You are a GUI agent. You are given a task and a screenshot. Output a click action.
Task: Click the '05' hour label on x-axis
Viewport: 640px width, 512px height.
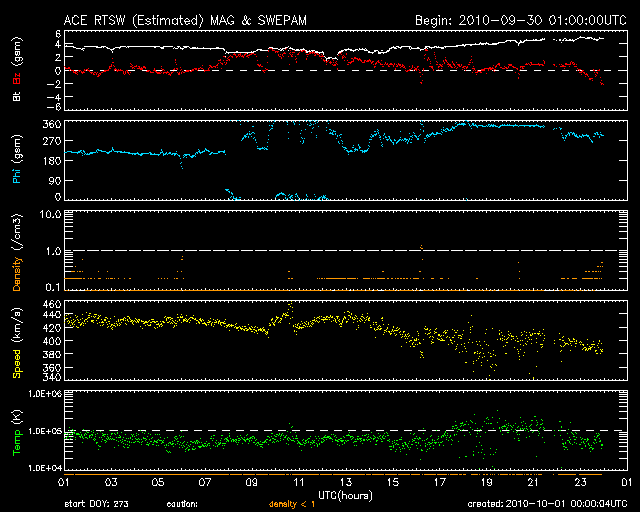[158, 483]
